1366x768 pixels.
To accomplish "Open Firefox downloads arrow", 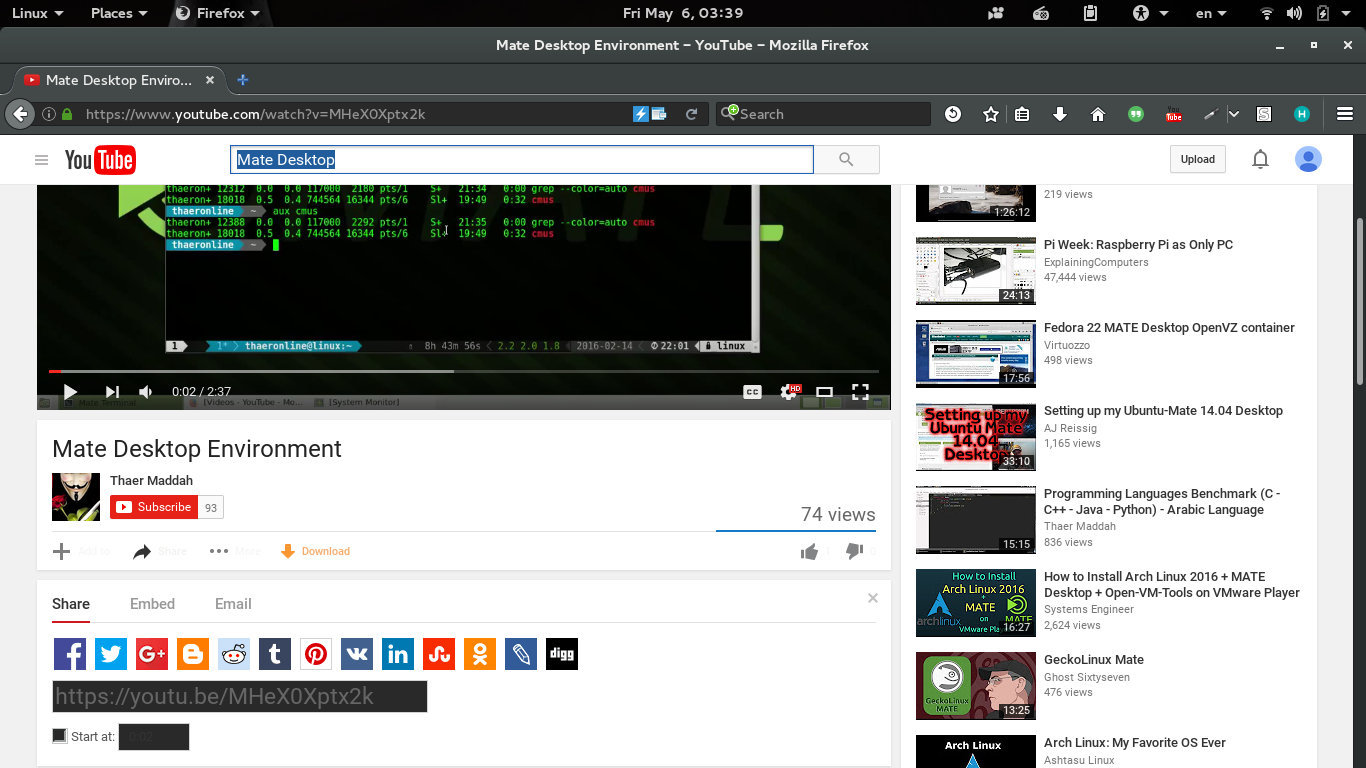I will [x=1060, y=114].
